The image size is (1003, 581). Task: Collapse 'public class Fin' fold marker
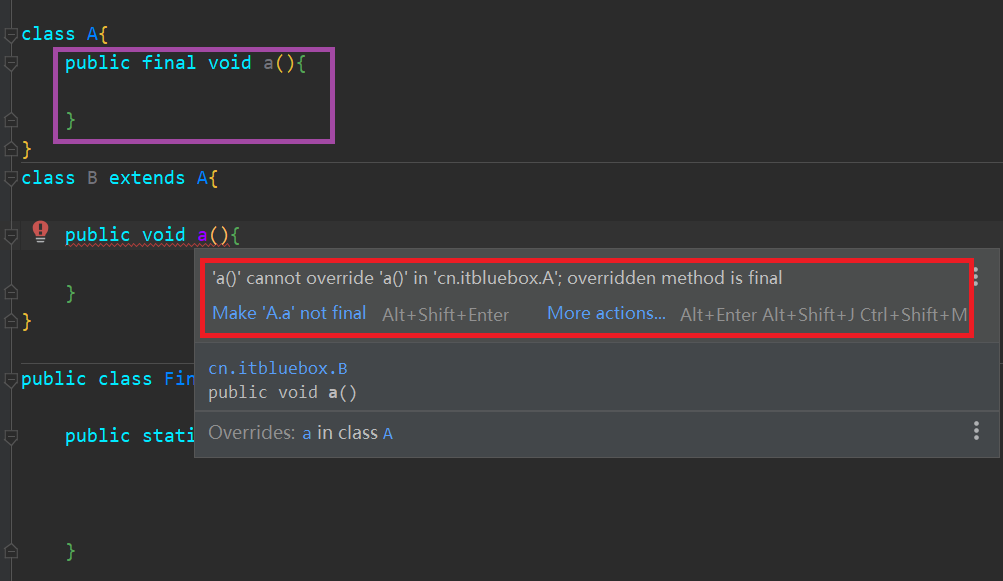coord(11,379)
